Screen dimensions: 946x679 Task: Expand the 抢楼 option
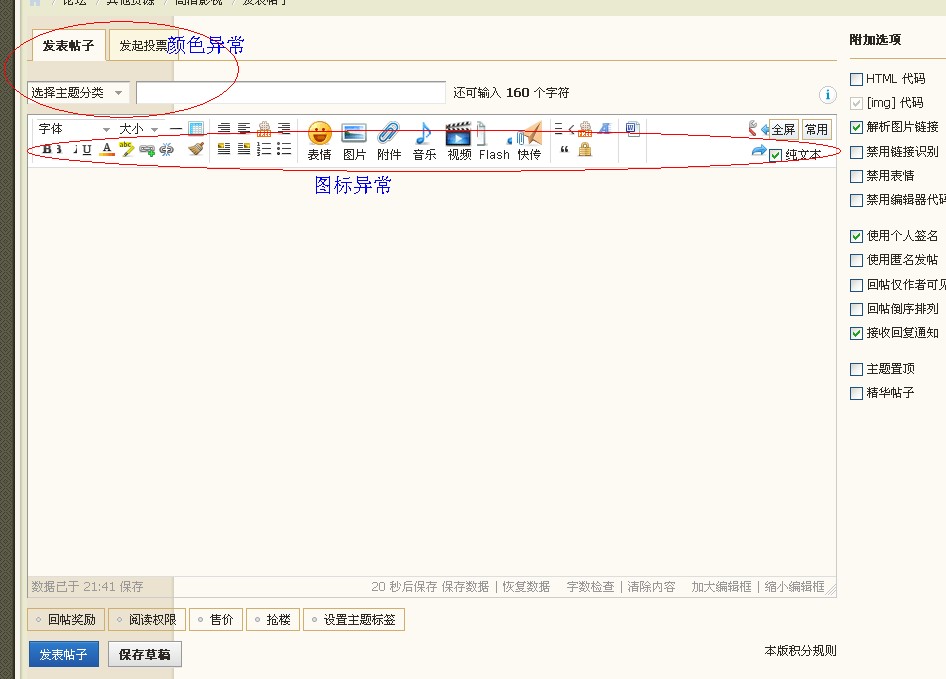pos(273,620)
